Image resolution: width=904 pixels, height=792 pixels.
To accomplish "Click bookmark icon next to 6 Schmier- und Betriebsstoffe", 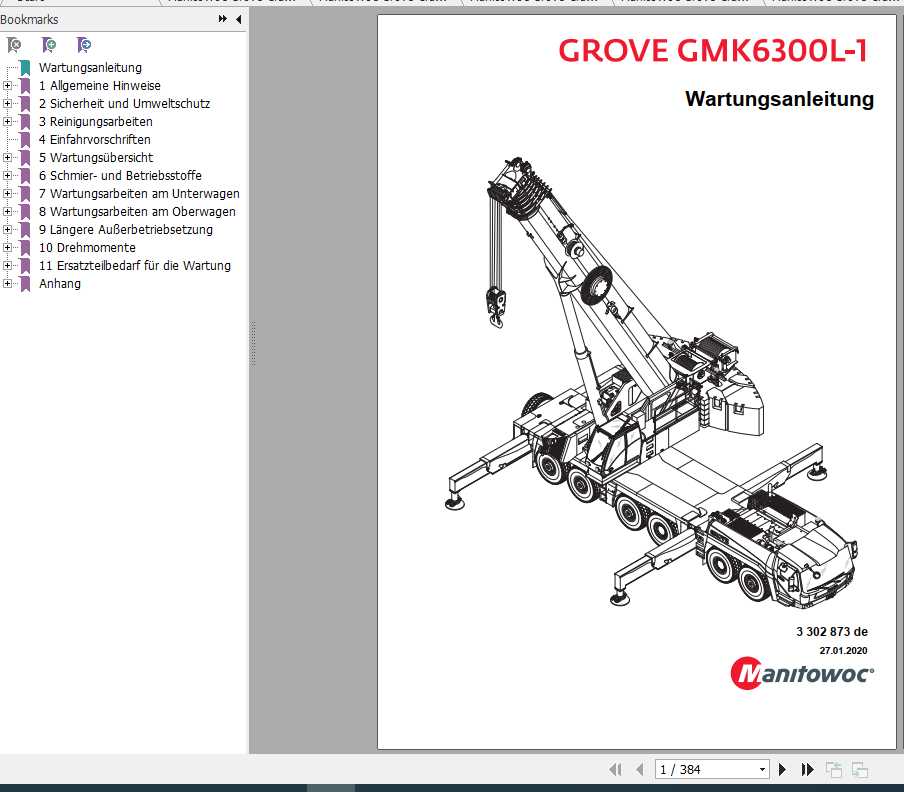I will [25, 175].
